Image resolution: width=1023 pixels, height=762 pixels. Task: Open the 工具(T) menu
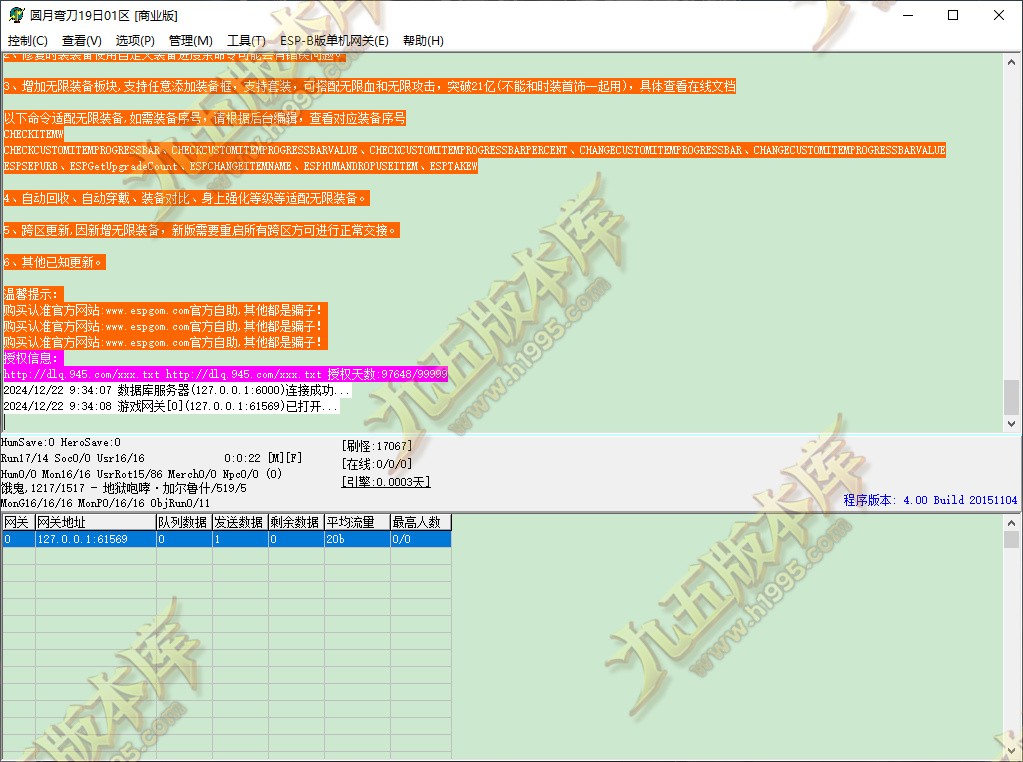point(246,40)
